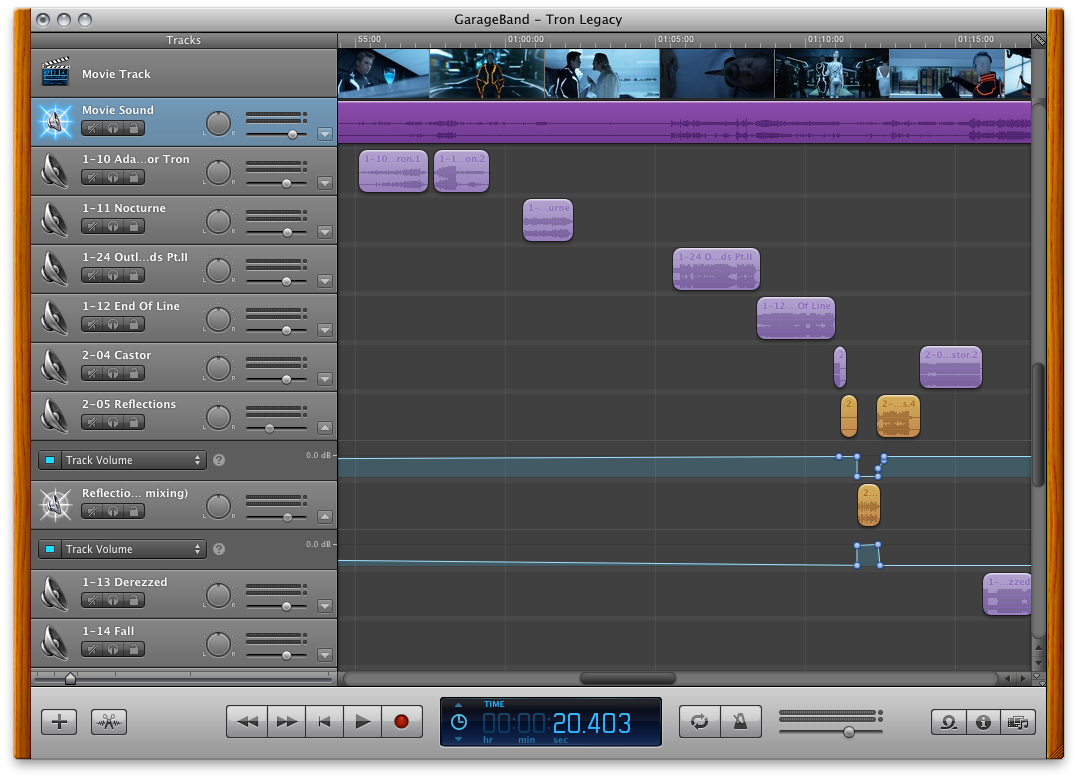1078x779 pixels.
Task: Lock the 1-24 Outl...ds Pt.II track
Action: click(x=134, y=275)
